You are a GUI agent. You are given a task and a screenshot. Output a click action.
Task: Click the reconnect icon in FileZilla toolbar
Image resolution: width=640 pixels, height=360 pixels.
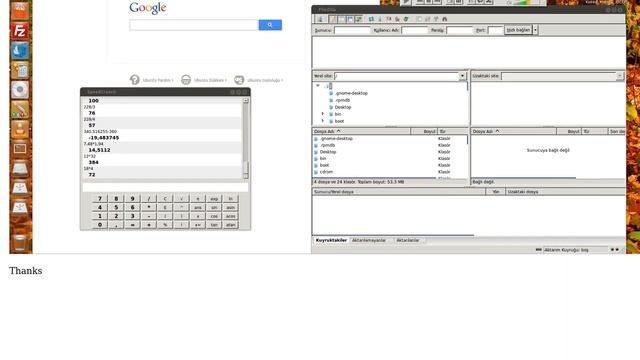click(406, 19)
